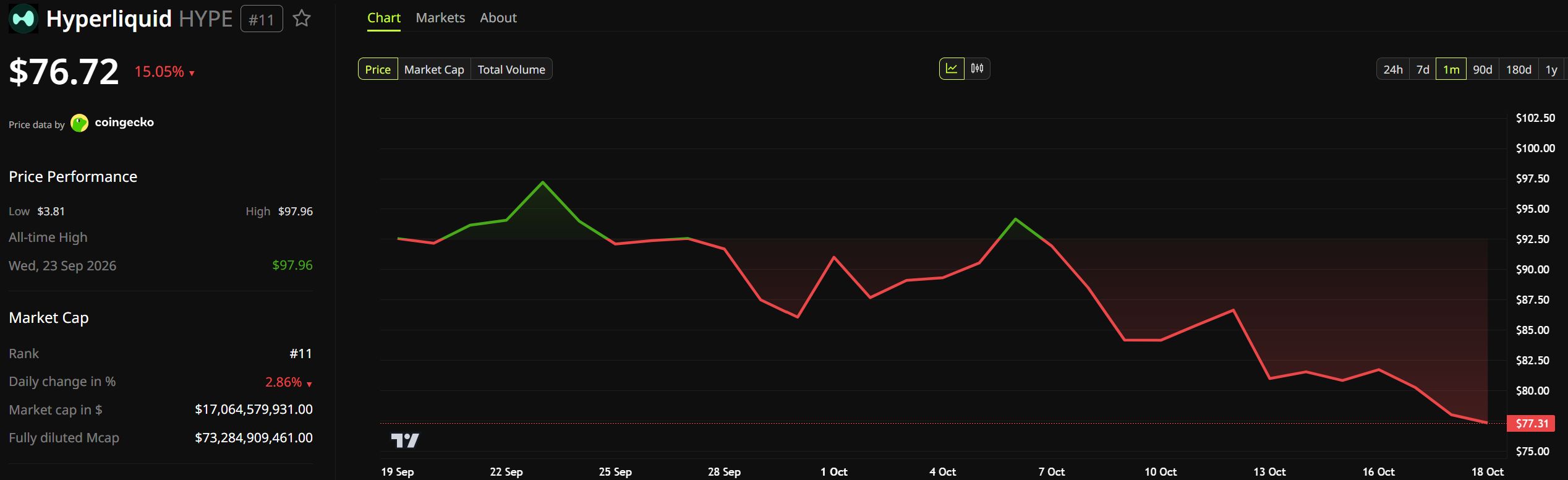Viewport: 1568px width, 480px height.
Task: Set chart range to 1y
Action: tap(1551, 69)
